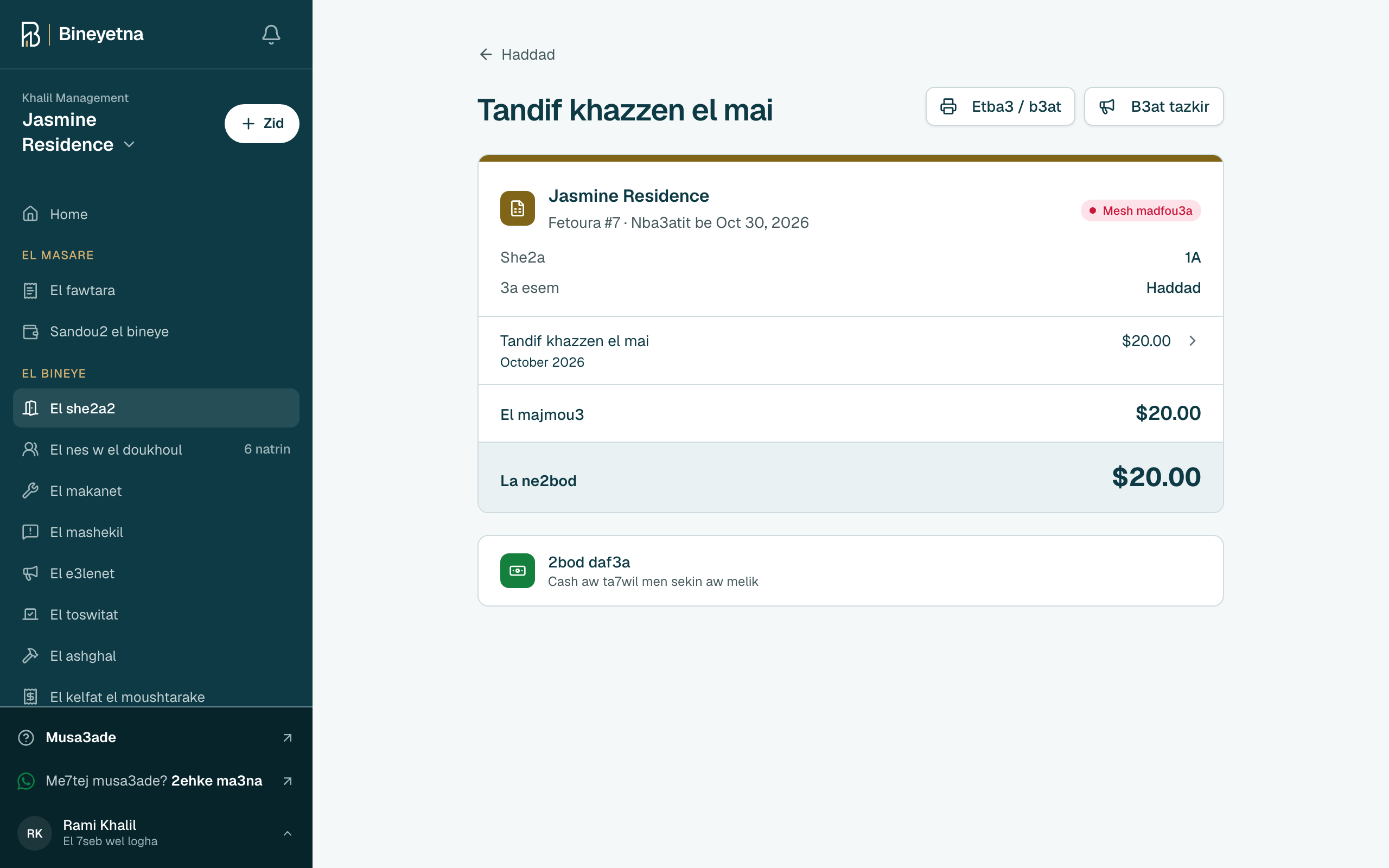This screenshot has width=1389, height=868.
Task: Click the Bineyetna logo icon
Action: [30, 34]
